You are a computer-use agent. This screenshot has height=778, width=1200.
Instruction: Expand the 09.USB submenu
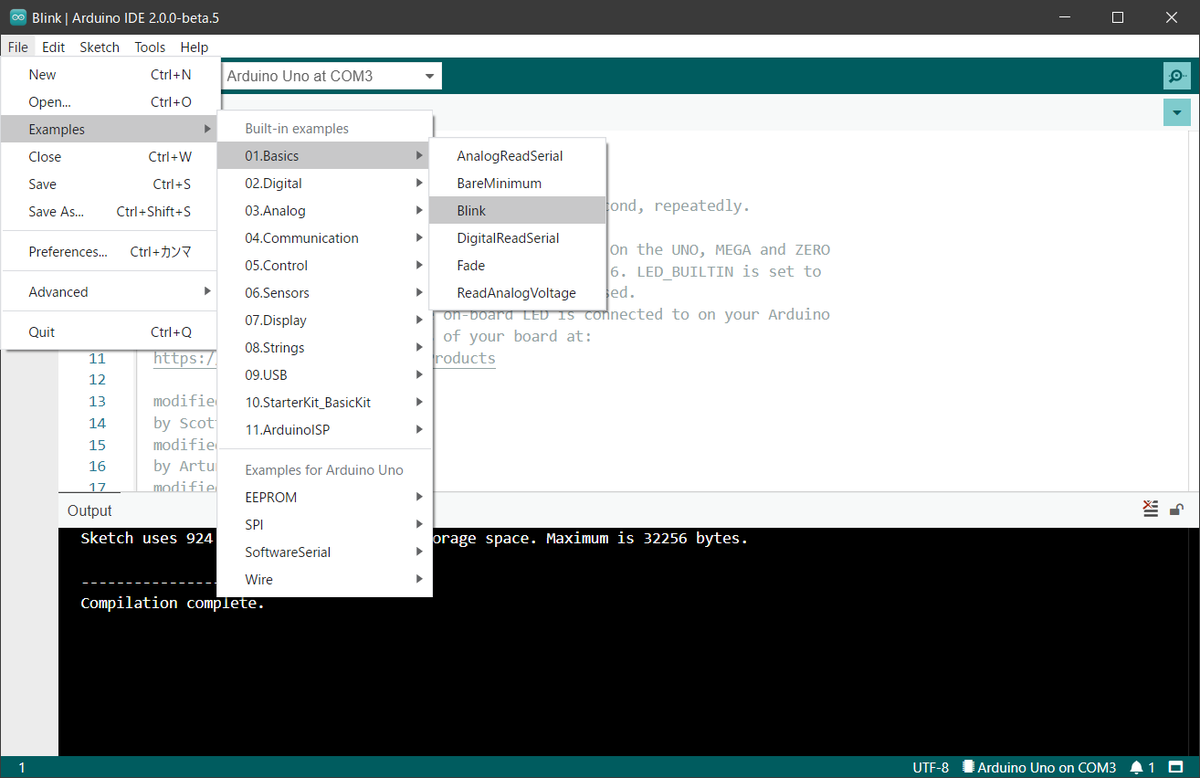(325, 375)
